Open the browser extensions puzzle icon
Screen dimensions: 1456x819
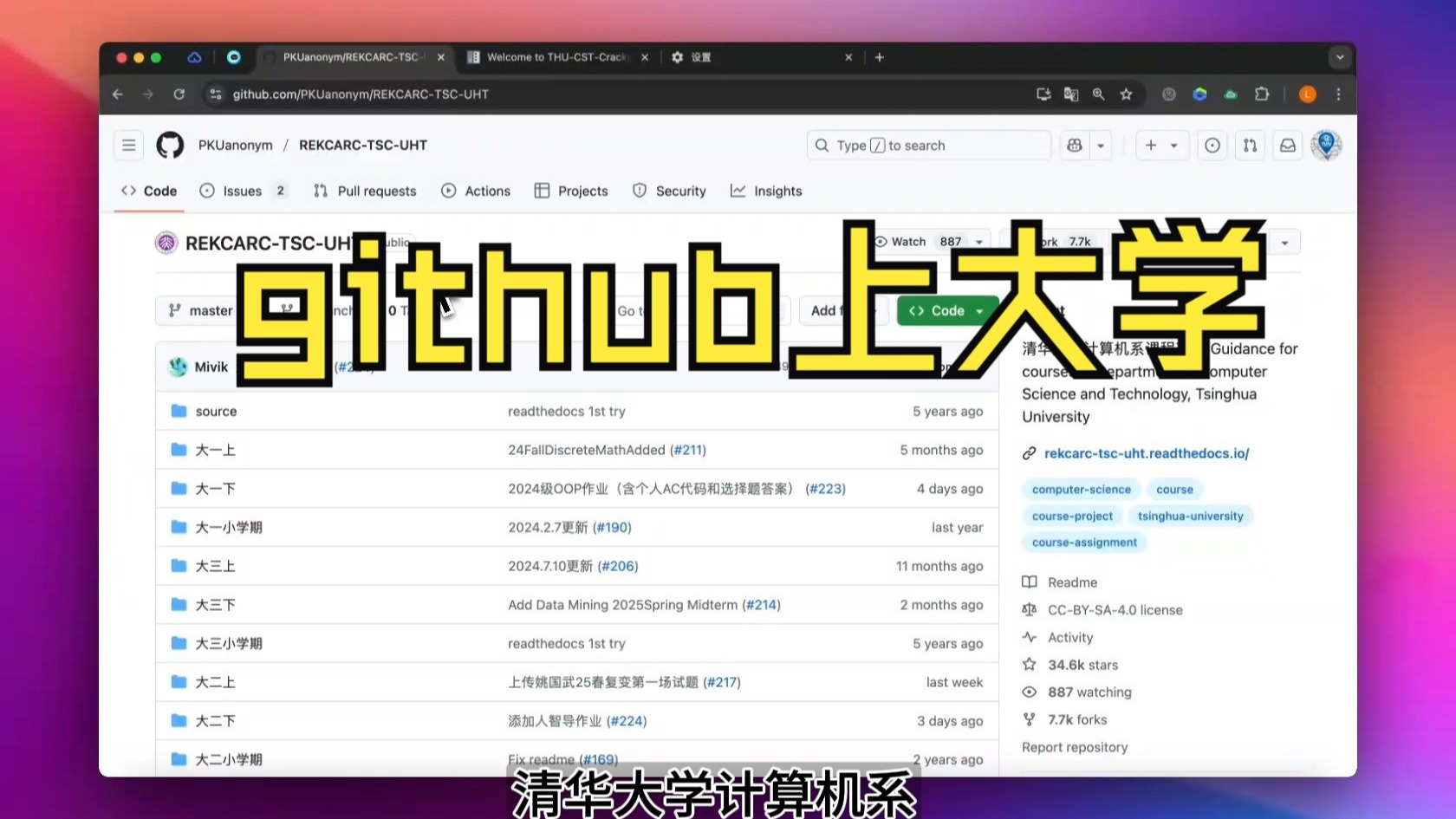1262,94
